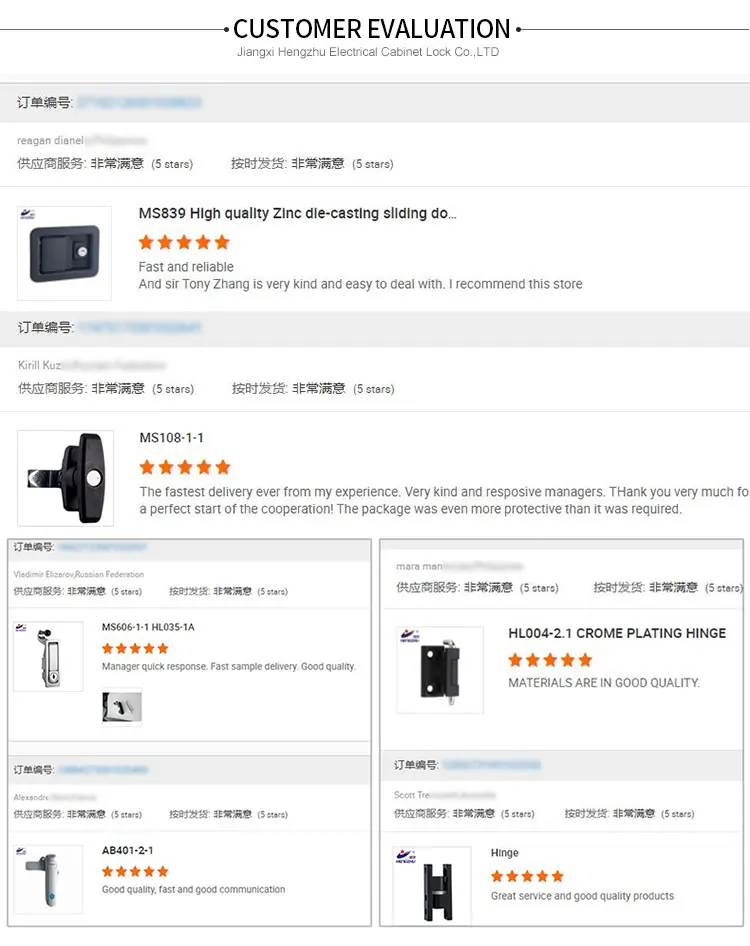
Task: Click the MS839 sliding door lock thumbnail
Action: tap(64, 254)
